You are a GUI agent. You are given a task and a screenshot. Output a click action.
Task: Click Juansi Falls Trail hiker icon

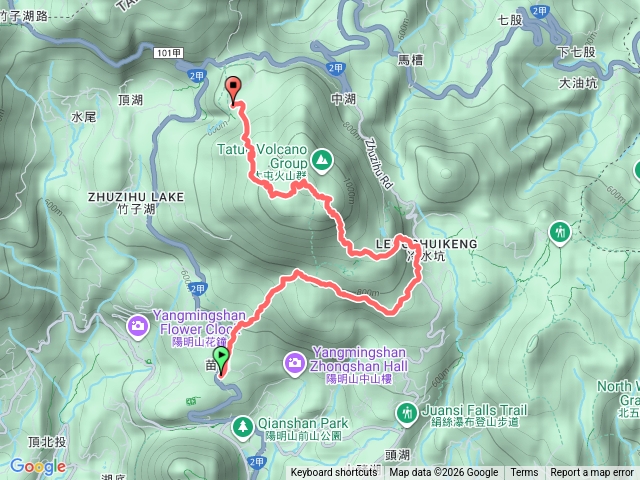pos(407,414)
